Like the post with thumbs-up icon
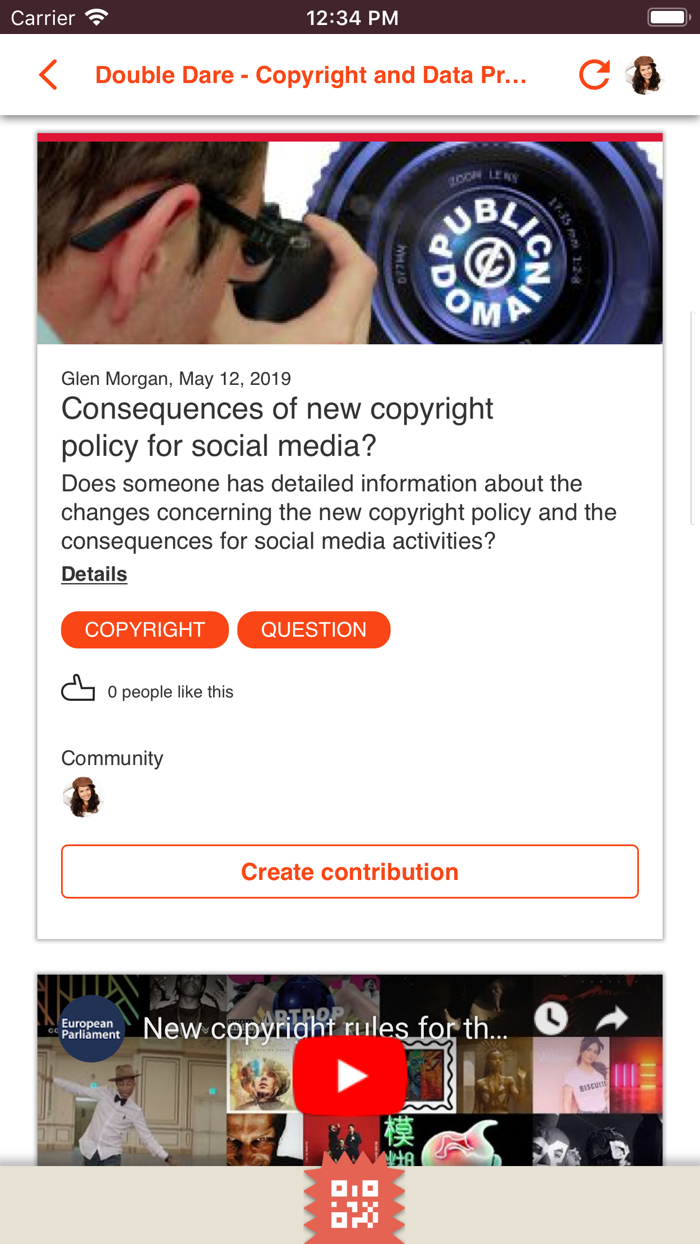700x1244 pixels. (x=78, y=689)
